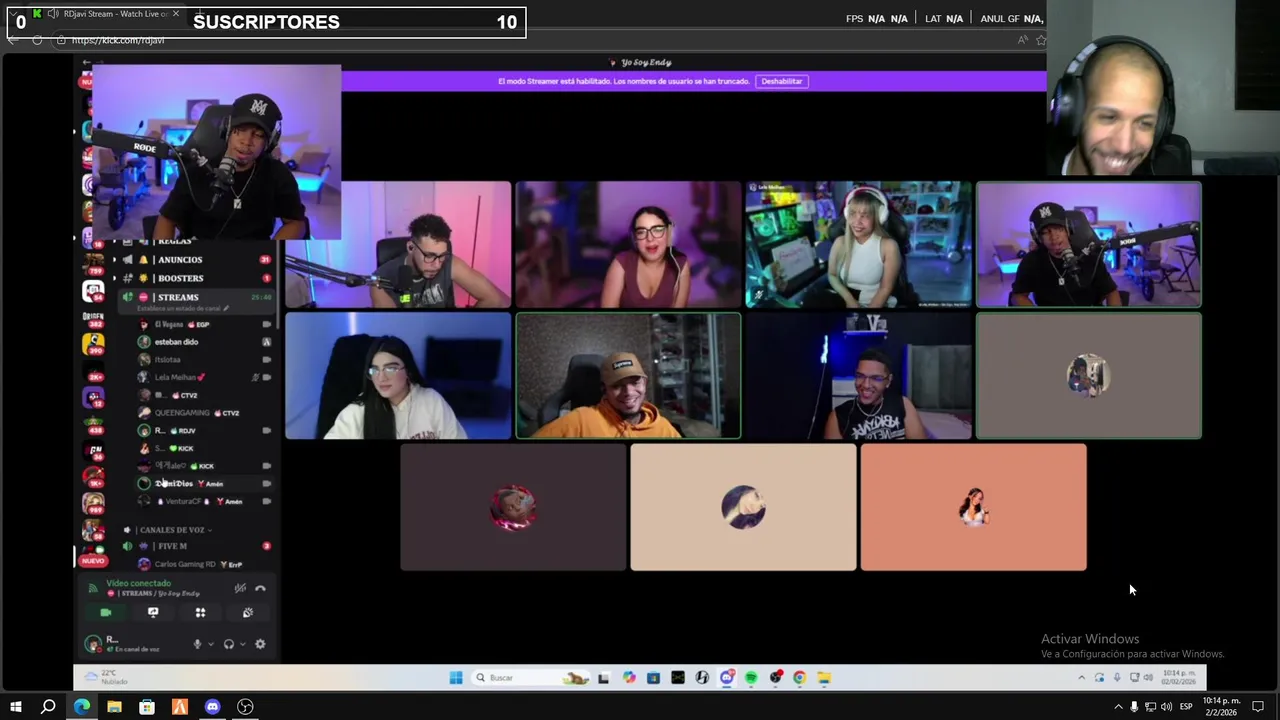Toggle noise suppression in voice panel

240,588
